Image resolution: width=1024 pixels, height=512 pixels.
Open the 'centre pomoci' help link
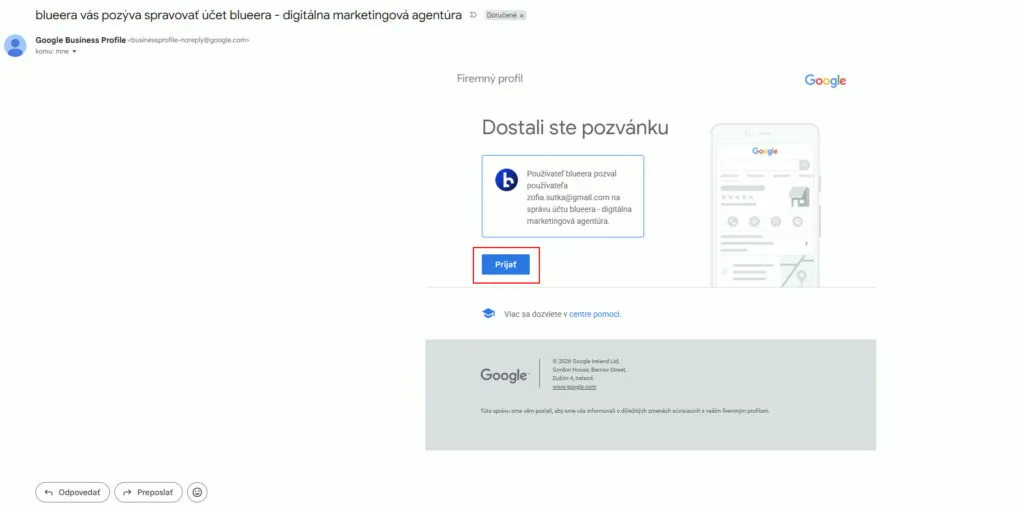pos(595,314)
